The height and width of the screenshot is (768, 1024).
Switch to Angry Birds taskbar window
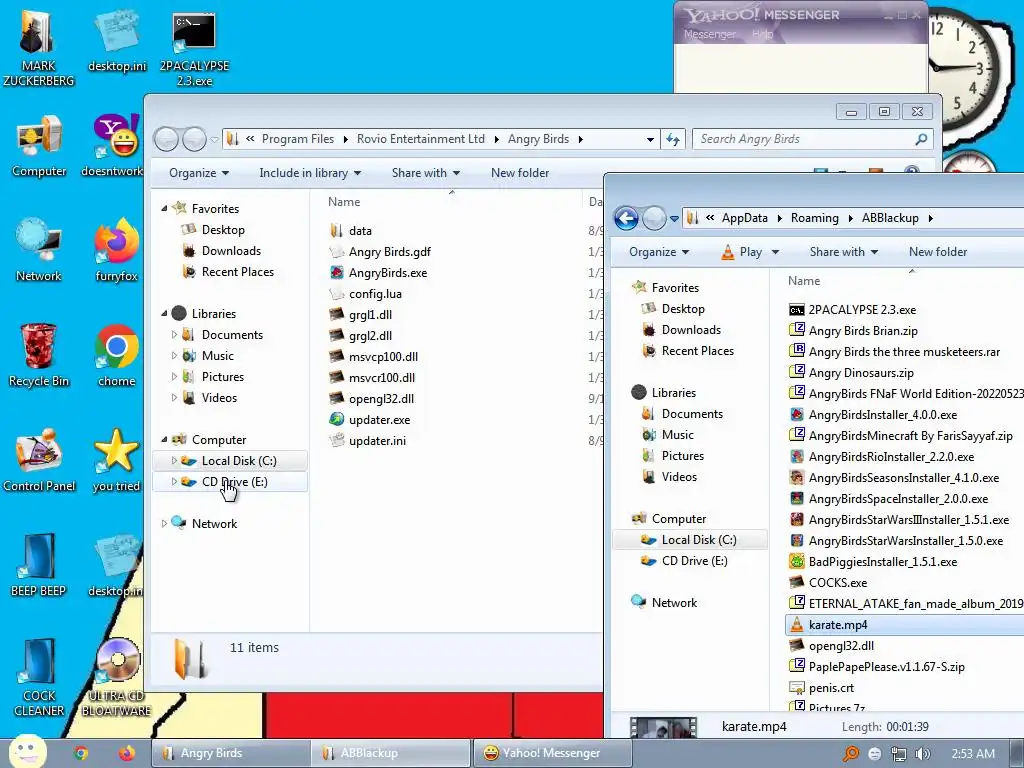coord(231,753)
